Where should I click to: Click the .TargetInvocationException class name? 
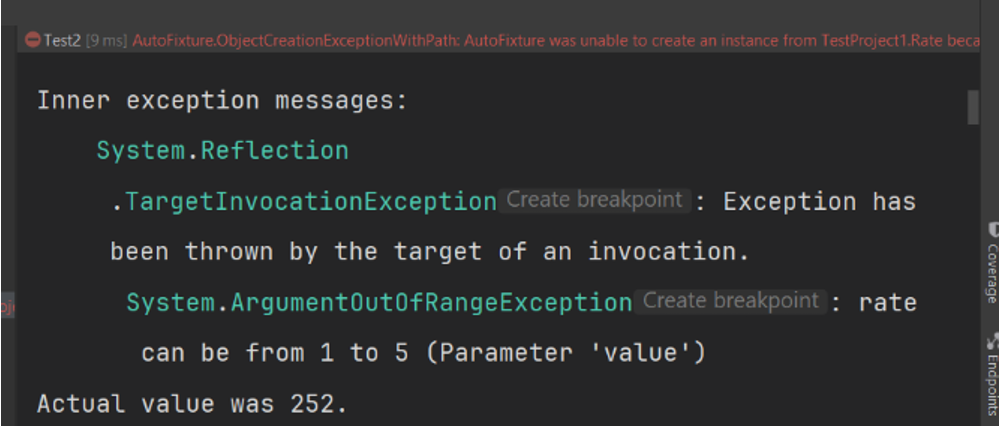pos(303,201)
